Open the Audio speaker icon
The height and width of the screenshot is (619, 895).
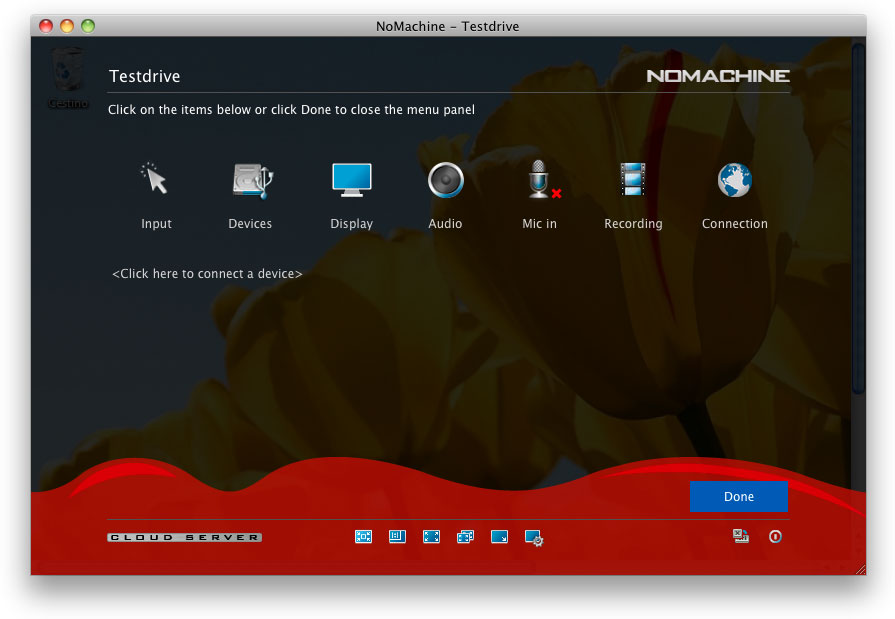(x=445, y=181)
